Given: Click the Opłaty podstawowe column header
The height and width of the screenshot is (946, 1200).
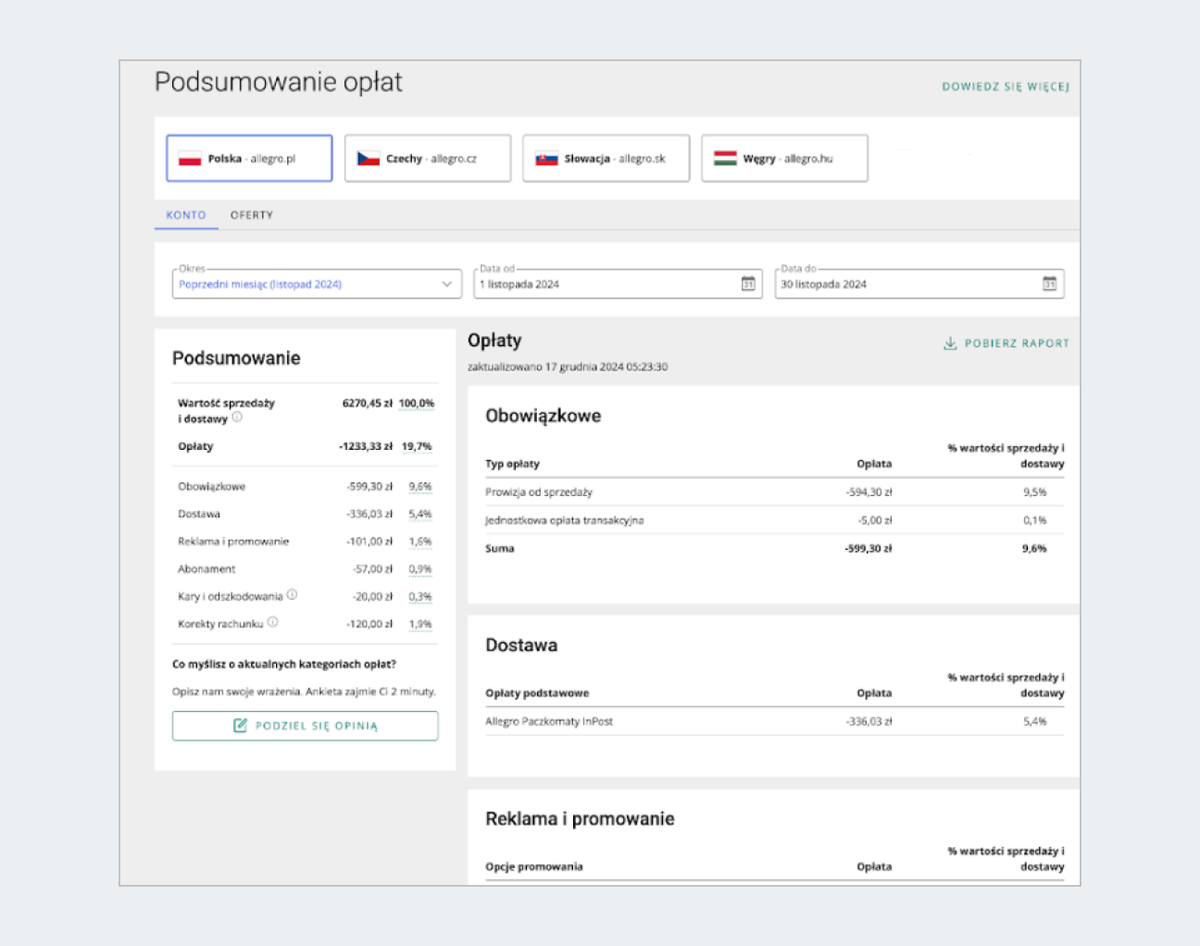Looking at the screenshot, I should [x=537, y=693].
